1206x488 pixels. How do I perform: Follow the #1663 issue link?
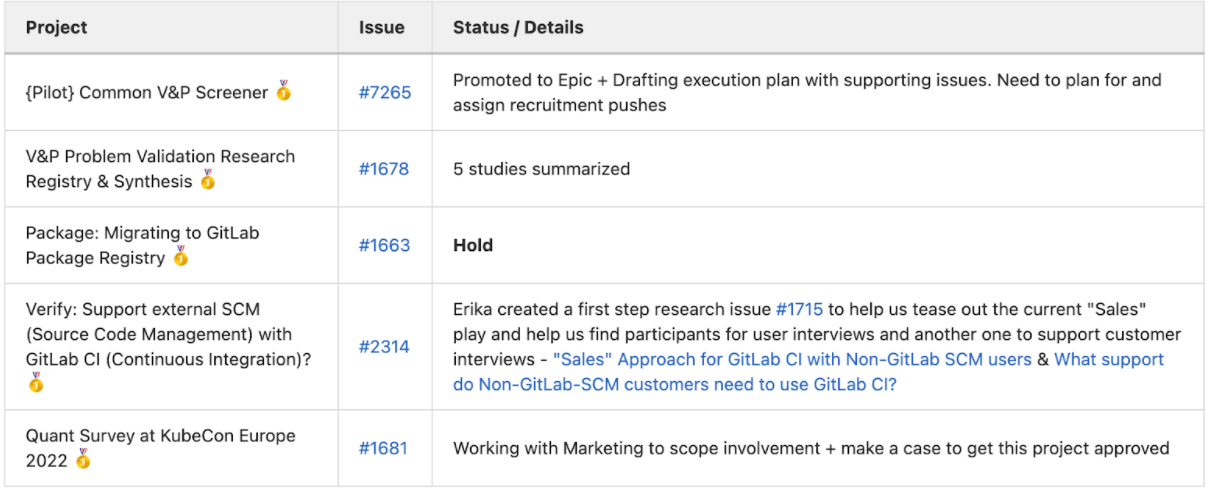[x=384, y=245]
